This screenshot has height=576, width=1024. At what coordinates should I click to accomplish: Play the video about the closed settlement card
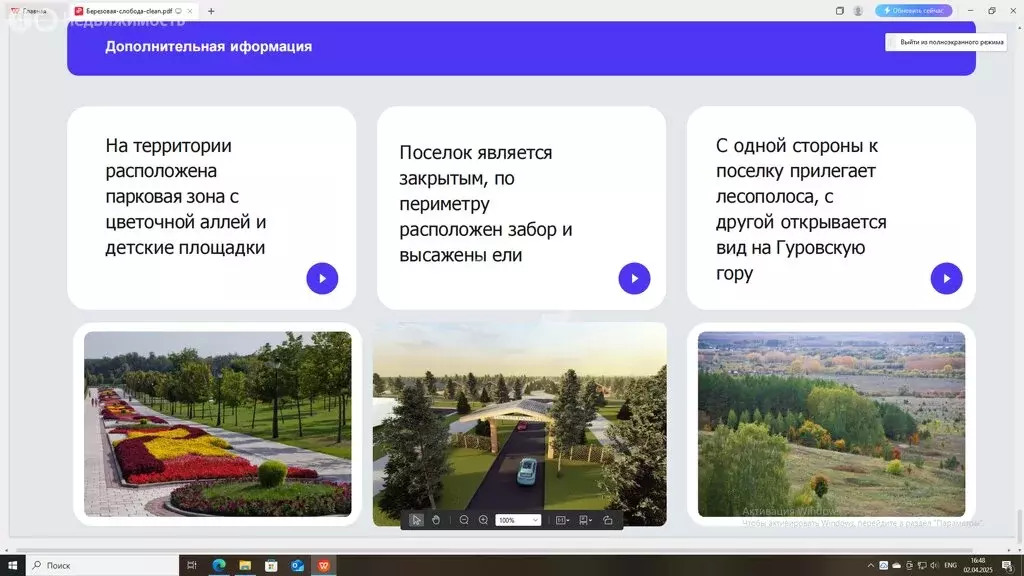[x=634, y=278]
